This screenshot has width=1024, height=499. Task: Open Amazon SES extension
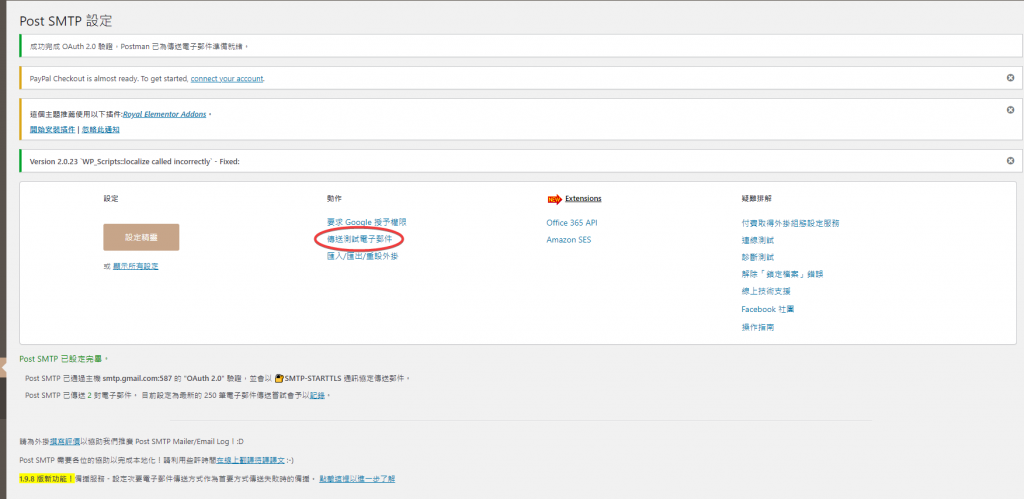(x=568, y=240)
